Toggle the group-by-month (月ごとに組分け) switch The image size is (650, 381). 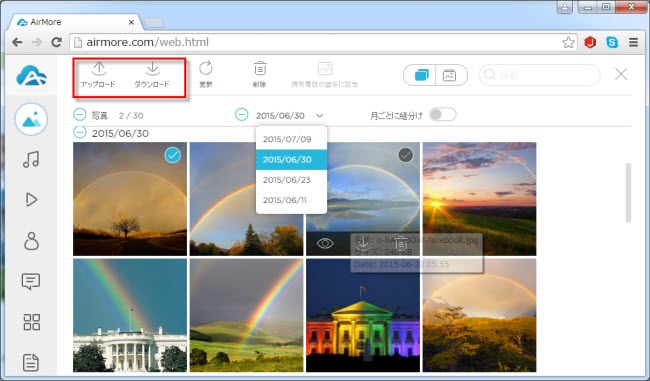pyautogui.click(x=443, y=114)
